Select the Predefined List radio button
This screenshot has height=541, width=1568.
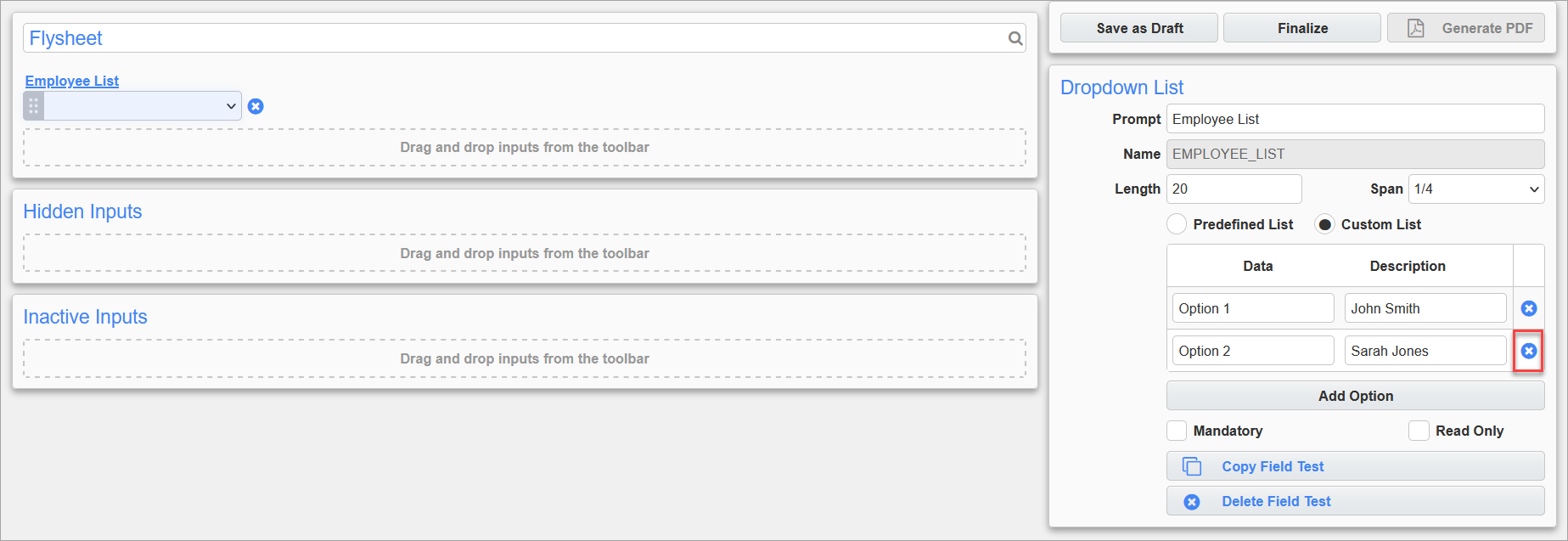coord(1177,224)
